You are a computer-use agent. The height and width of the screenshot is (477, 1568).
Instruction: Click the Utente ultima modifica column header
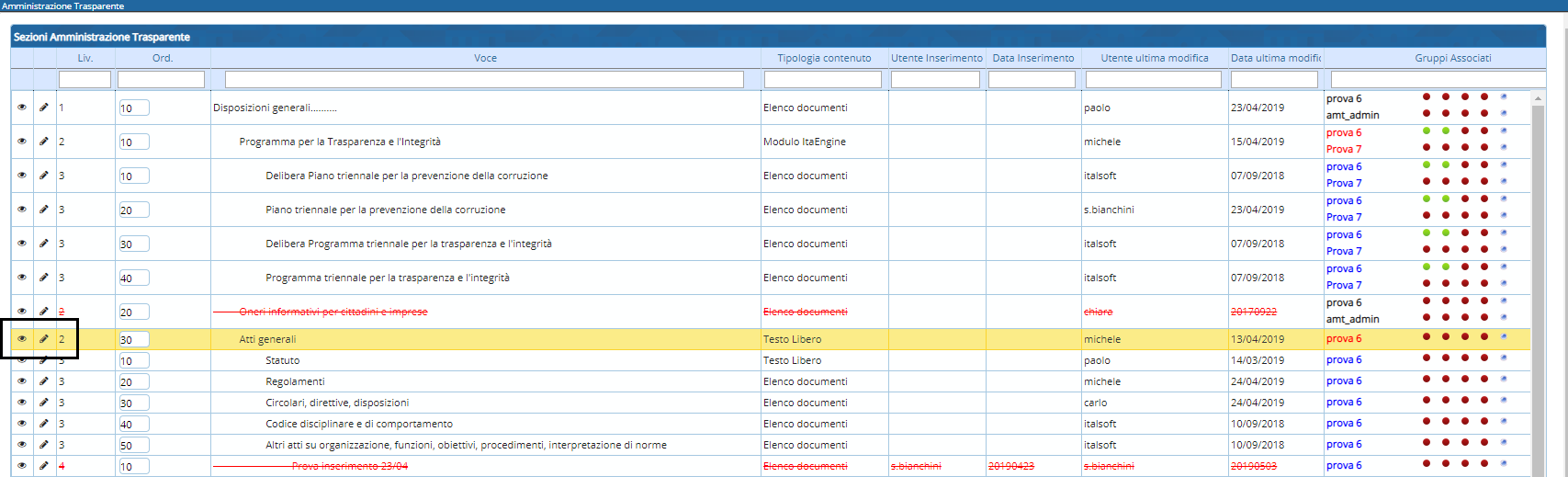pyautogui.click(x=1155, y=58)
